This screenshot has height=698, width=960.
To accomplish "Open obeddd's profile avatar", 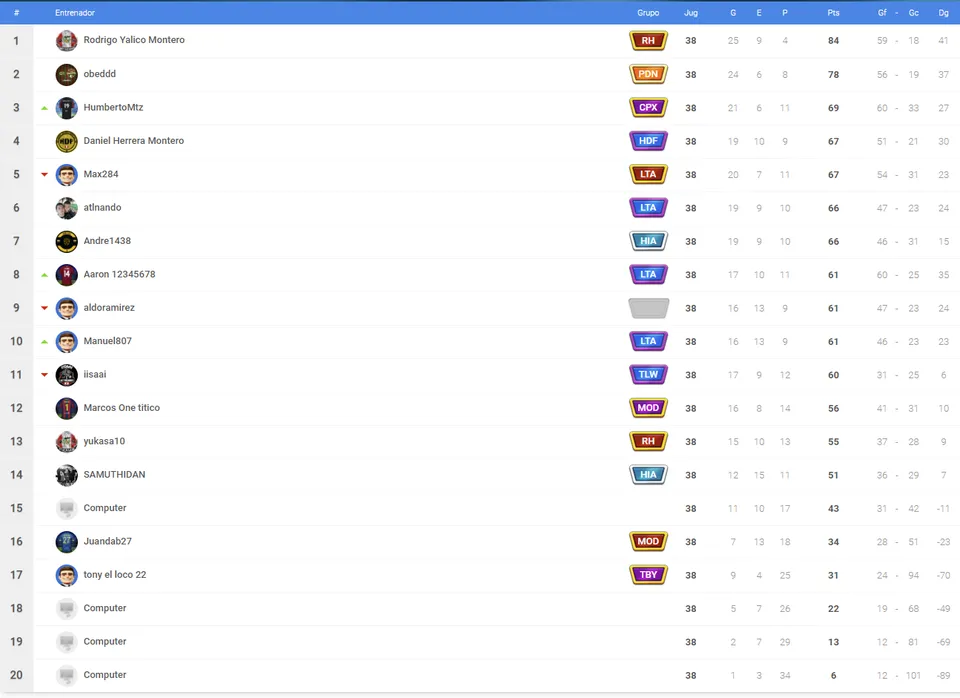I will click(66, 74).
